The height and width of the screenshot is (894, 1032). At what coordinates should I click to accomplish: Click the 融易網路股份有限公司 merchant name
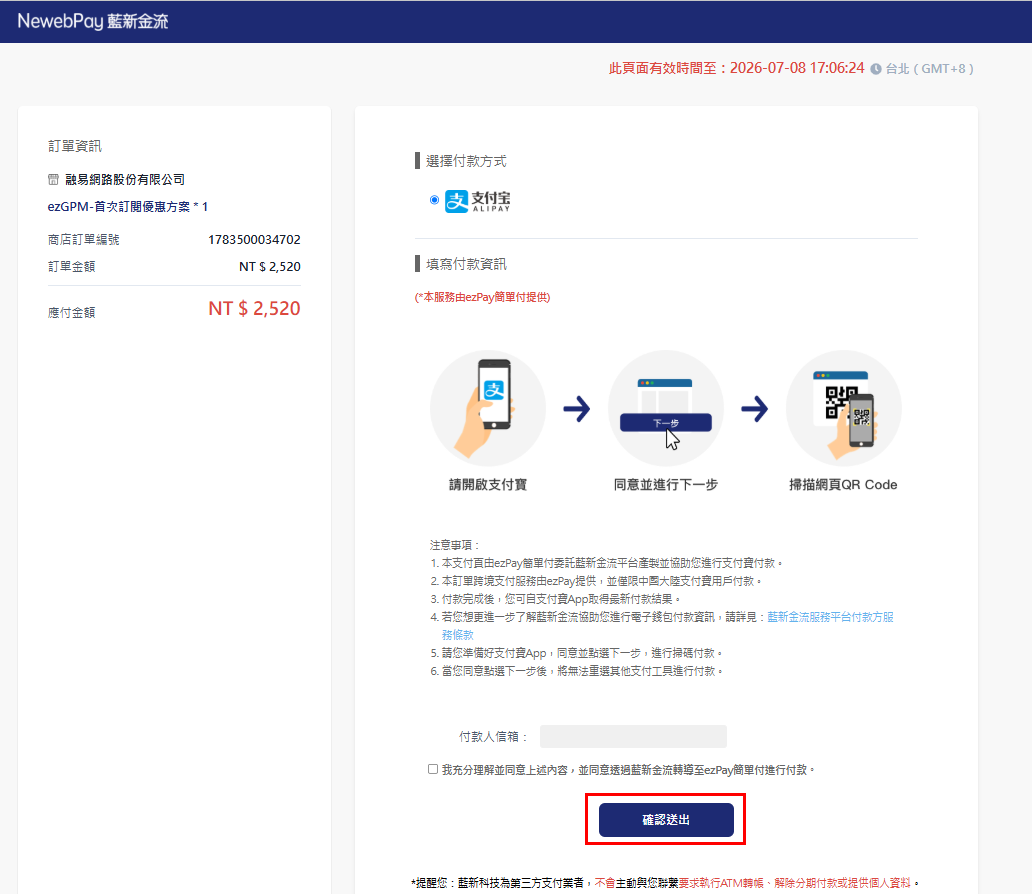pyautogui.click(x=125, y=180)
